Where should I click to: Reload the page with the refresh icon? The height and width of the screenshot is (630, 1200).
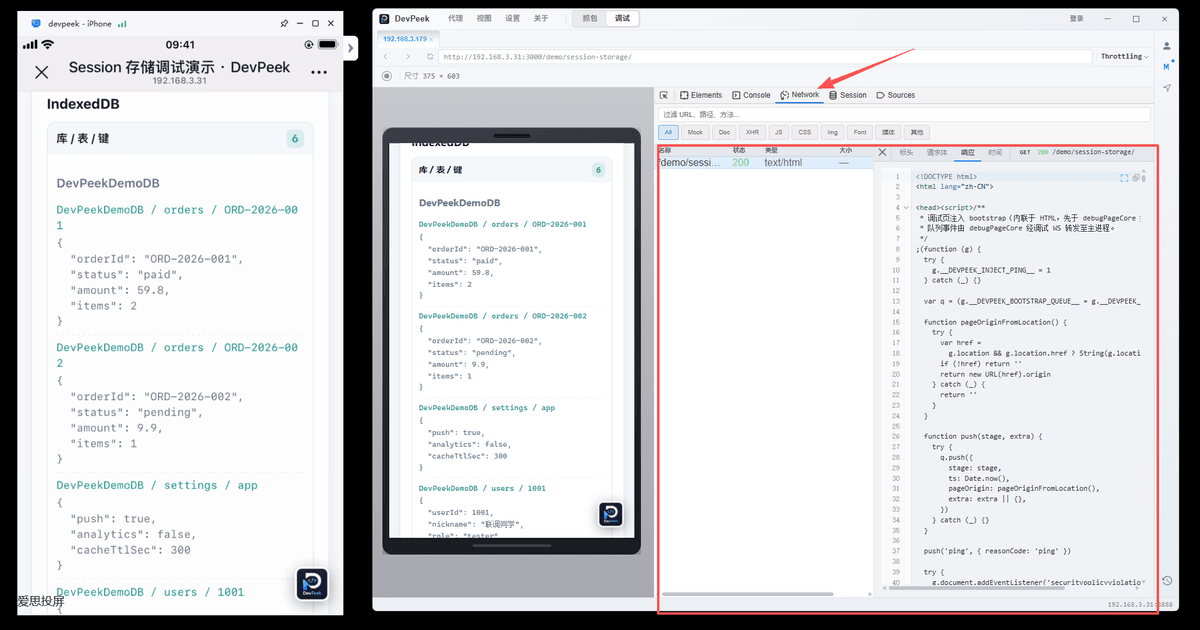430,57
